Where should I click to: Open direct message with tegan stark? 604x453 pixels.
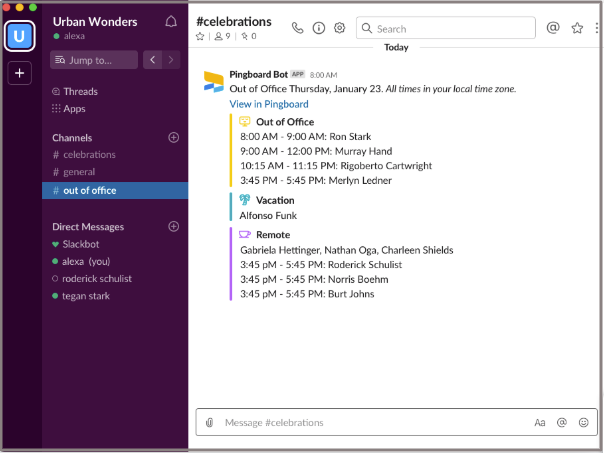coord(86,296)
